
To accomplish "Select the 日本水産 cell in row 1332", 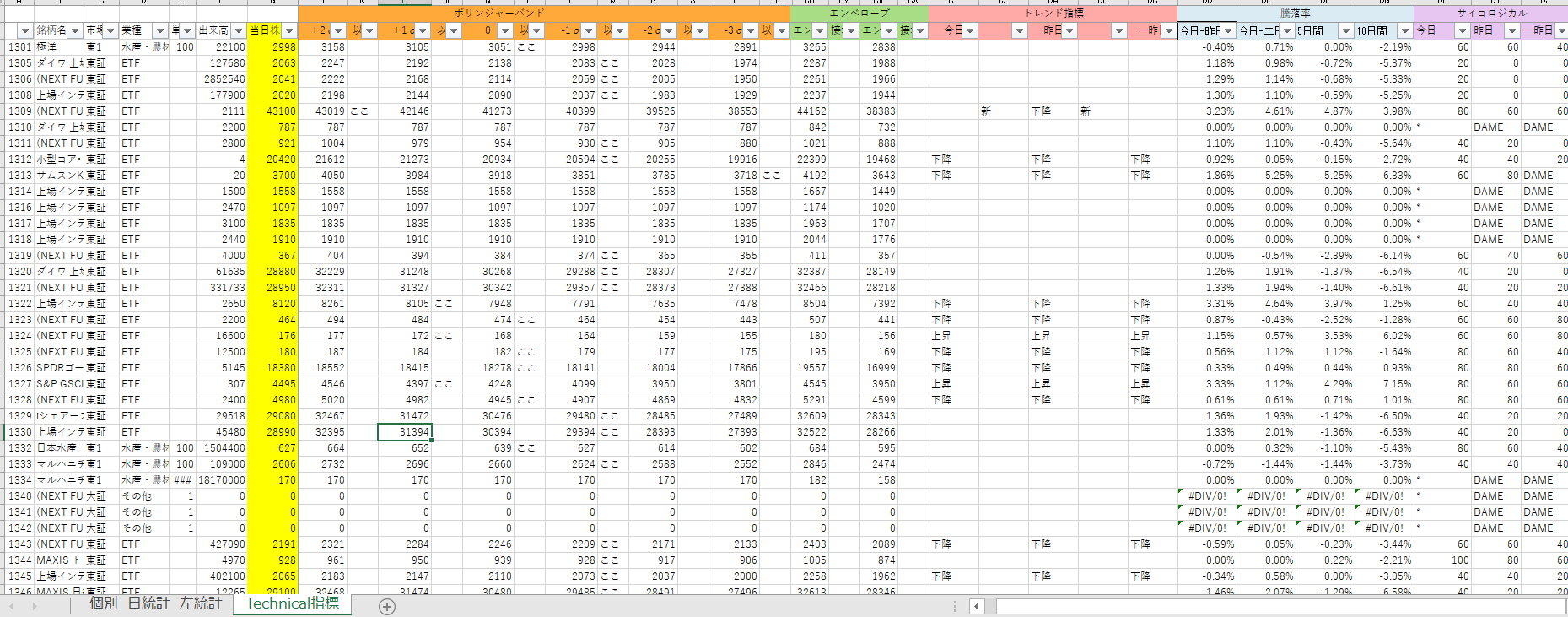I will coord(59,448).
